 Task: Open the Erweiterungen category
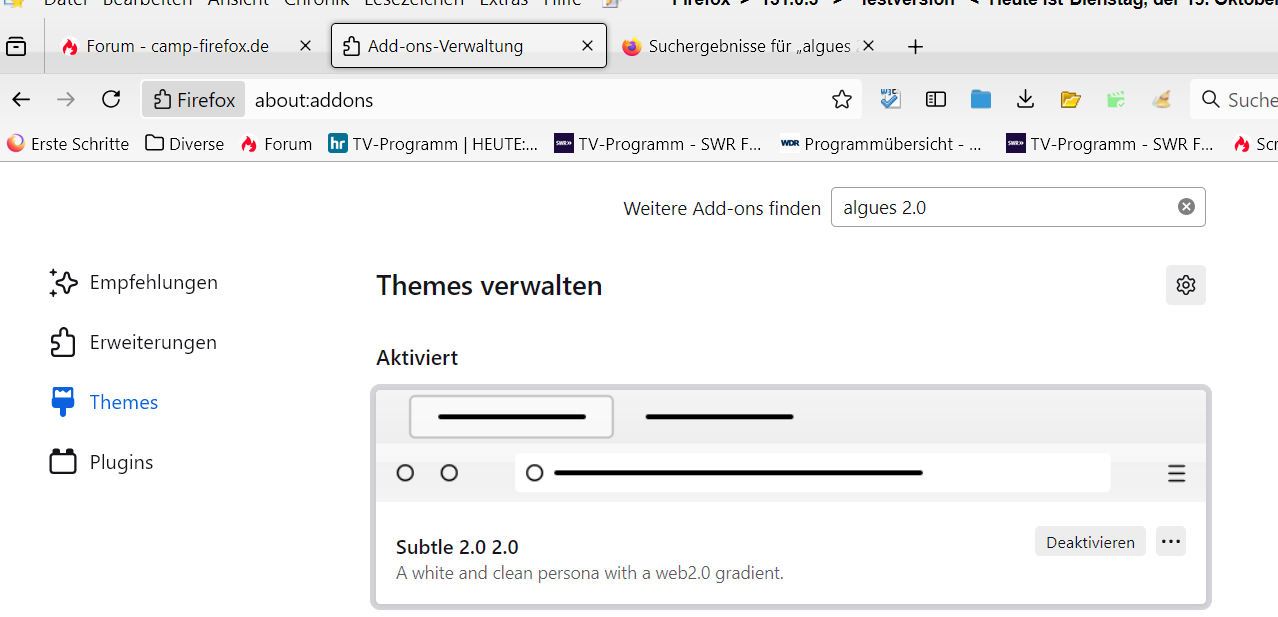152,342
